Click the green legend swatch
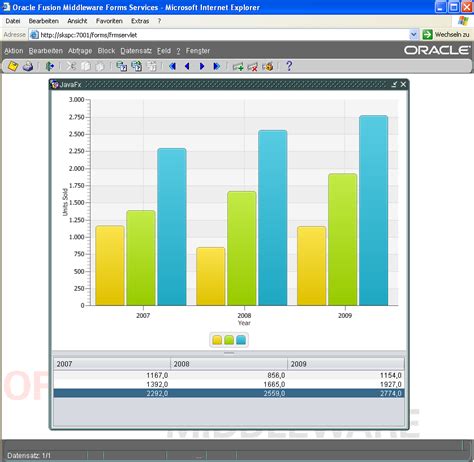This screenshot has width=474, height=462. click(229, 340)
